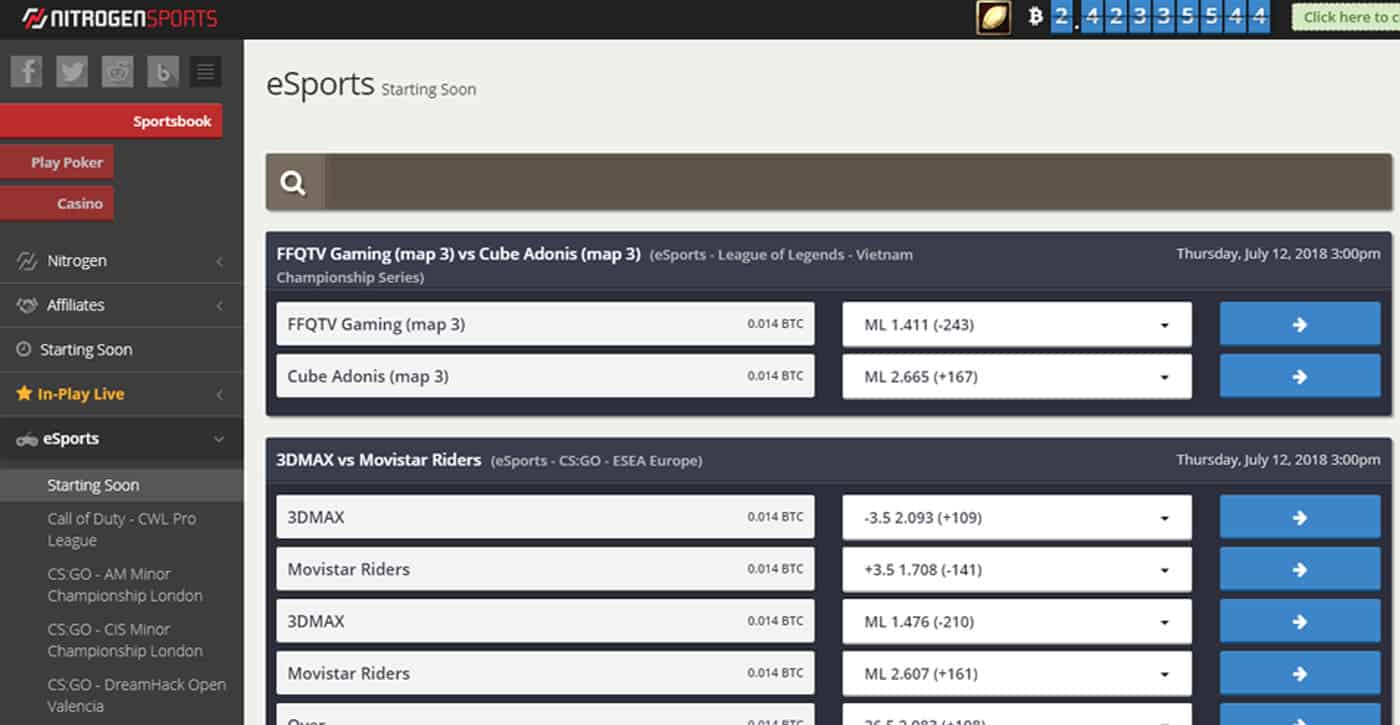Expand the Nitrogen sidebar menu chevron
This screenshot has width=1400, height=725.
[219, 261]
